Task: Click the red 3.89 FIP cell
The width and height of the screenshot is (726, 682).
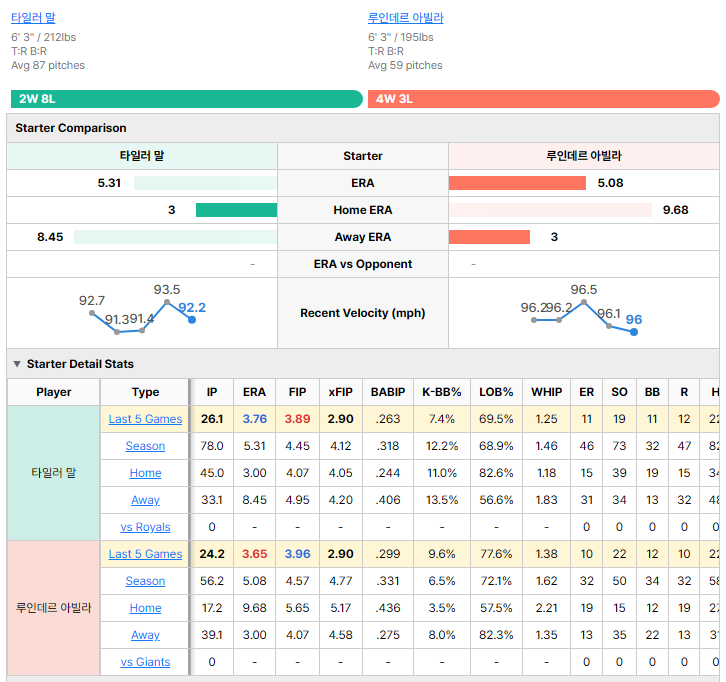Action: (297, 419)
